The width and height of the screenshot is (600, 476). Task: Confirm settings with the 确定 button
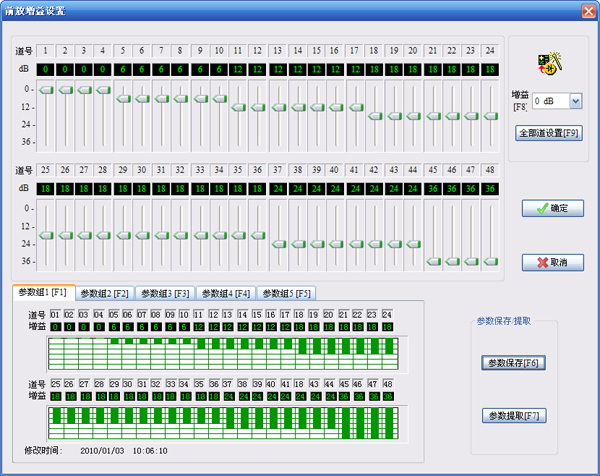[x=551, y=208]
